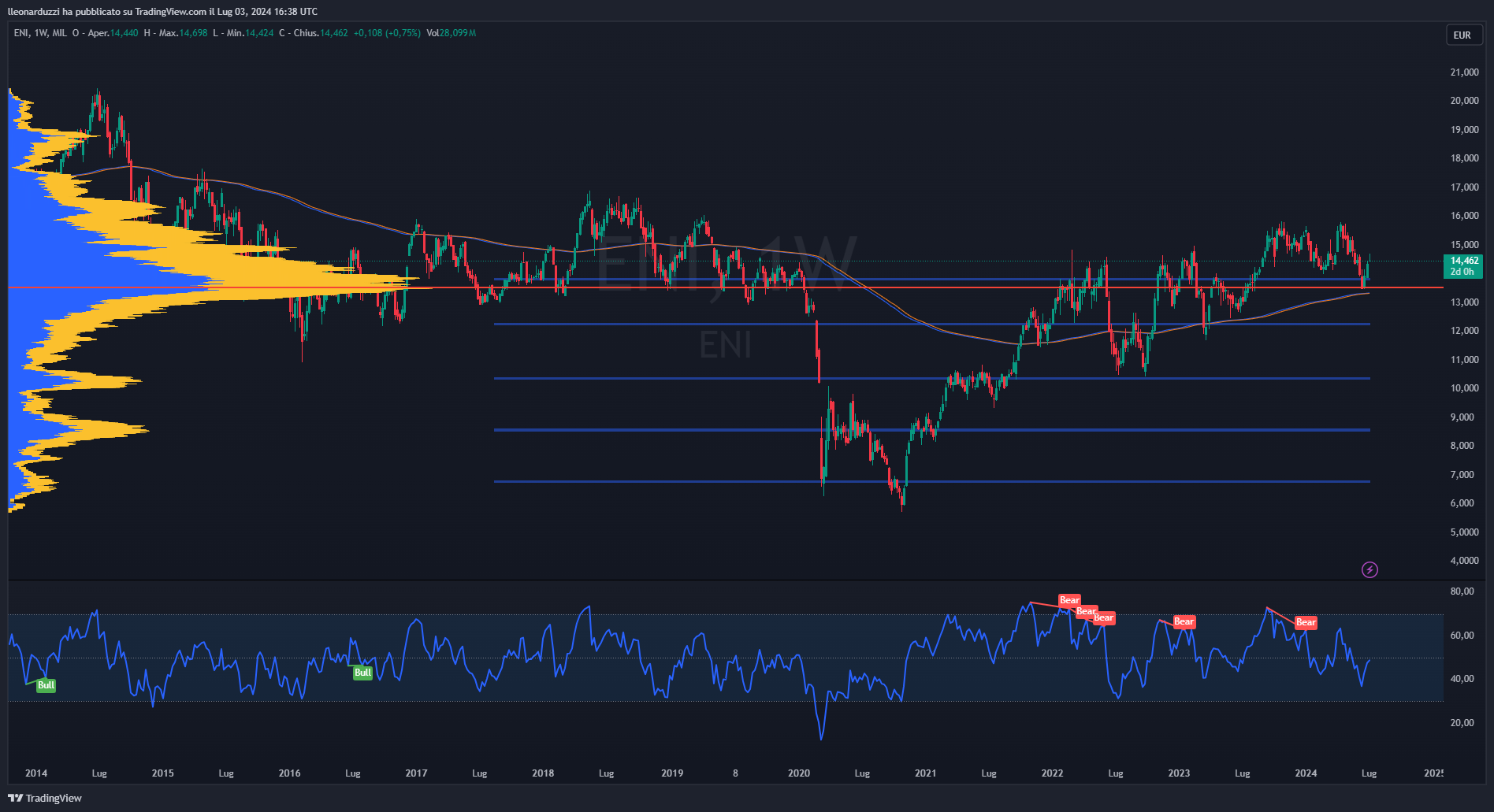
Task: Click the Bear label near early 2023
Action: (x=1184, y=621)
